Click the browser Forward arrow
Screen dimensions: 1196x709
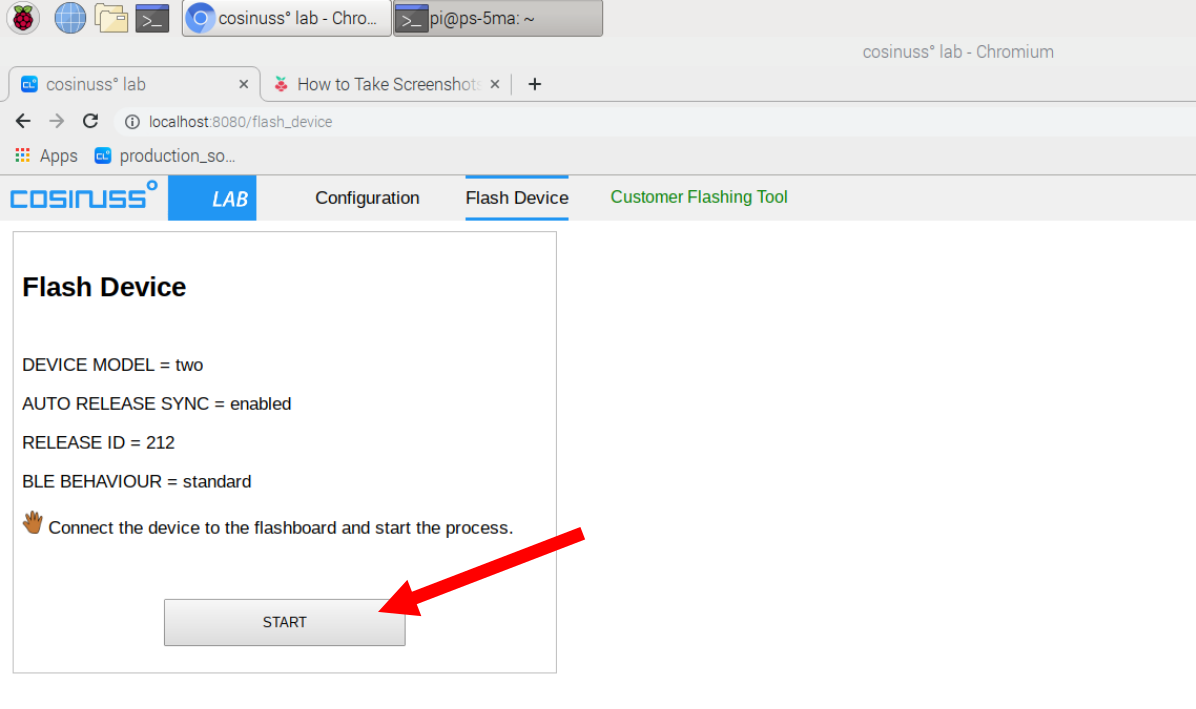pos(57,121)
